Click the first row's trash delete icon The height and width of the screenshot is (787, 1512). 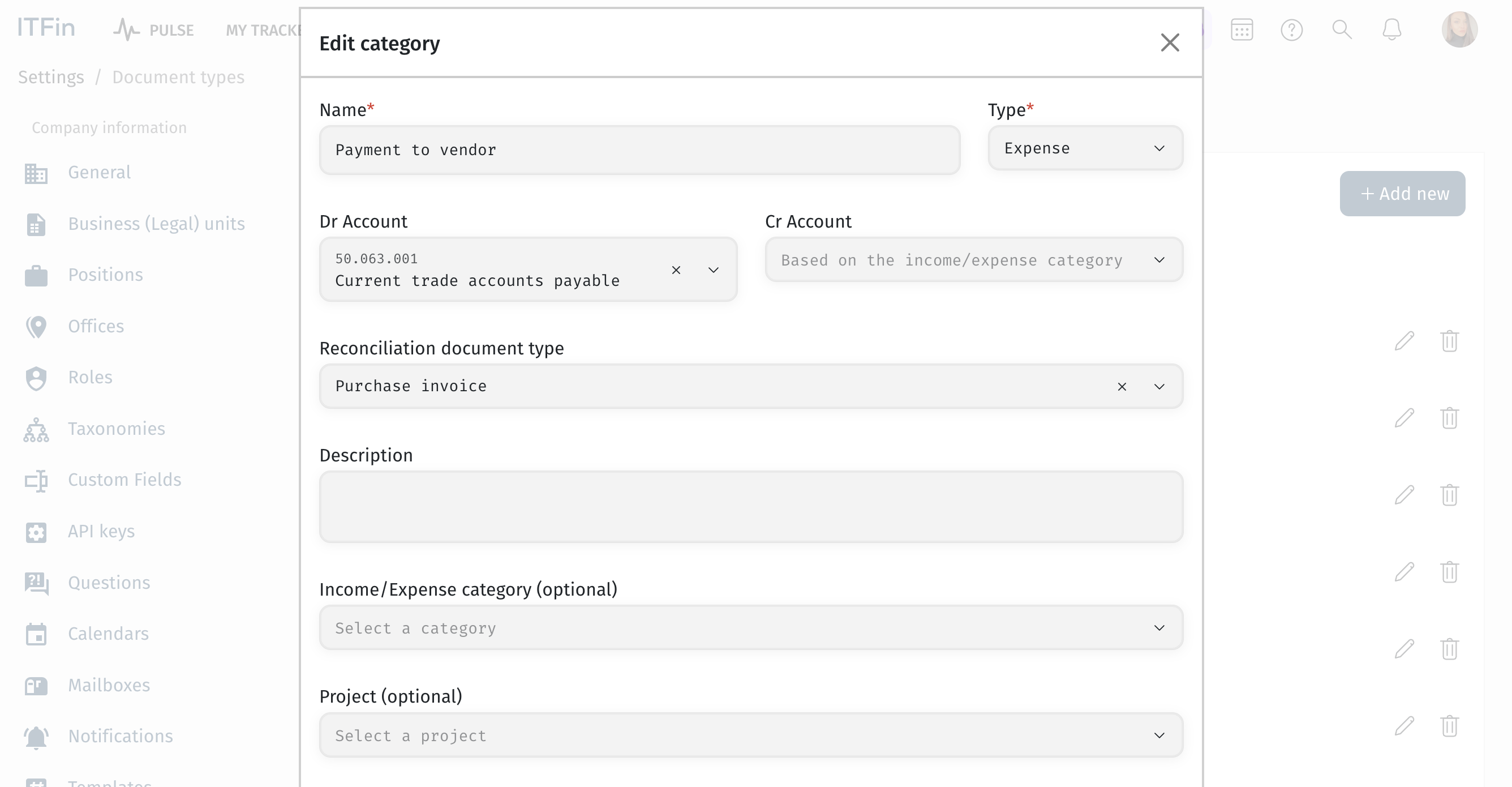(x=1449, y=341)
